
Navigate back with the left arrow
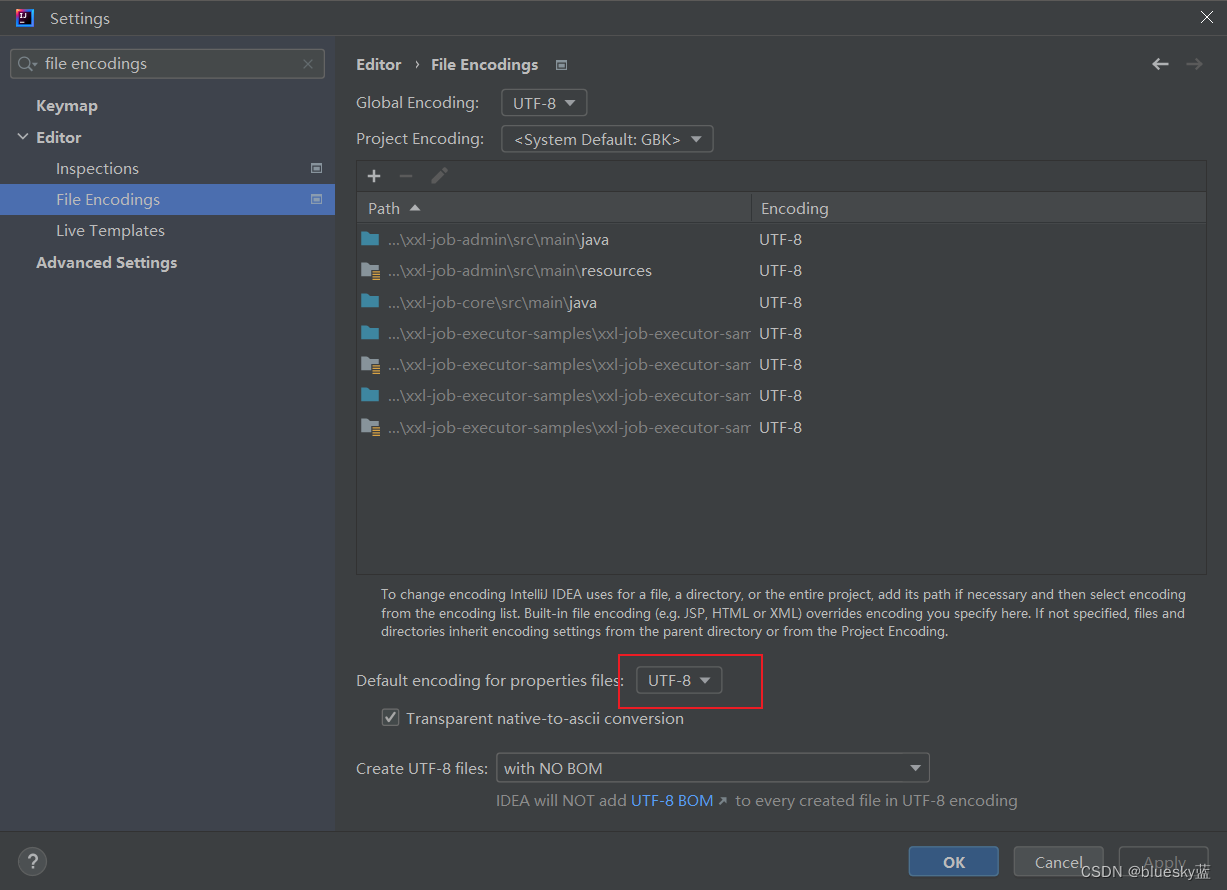click(x=1160, y=64)
